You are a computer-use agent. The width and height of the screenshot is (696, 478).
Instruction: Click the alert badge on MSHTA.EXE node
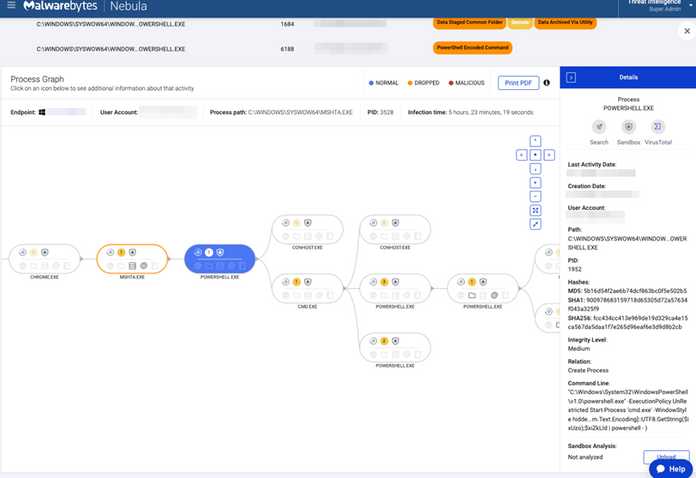pos(121,252)
